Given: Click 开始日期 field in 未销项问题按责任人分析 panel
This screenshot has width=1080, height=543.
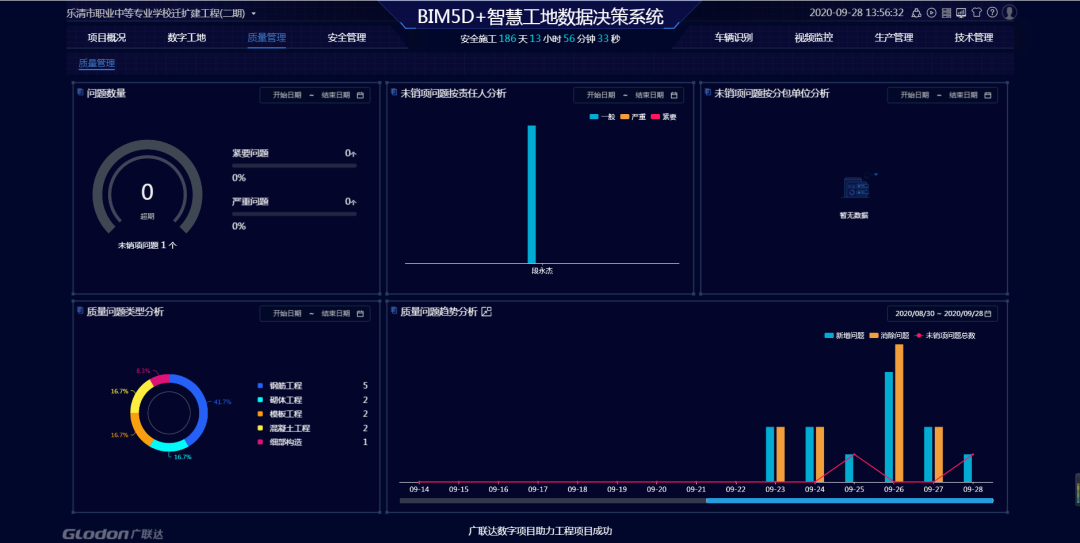Looking at the screenshot, I should (x=601, y=95).
